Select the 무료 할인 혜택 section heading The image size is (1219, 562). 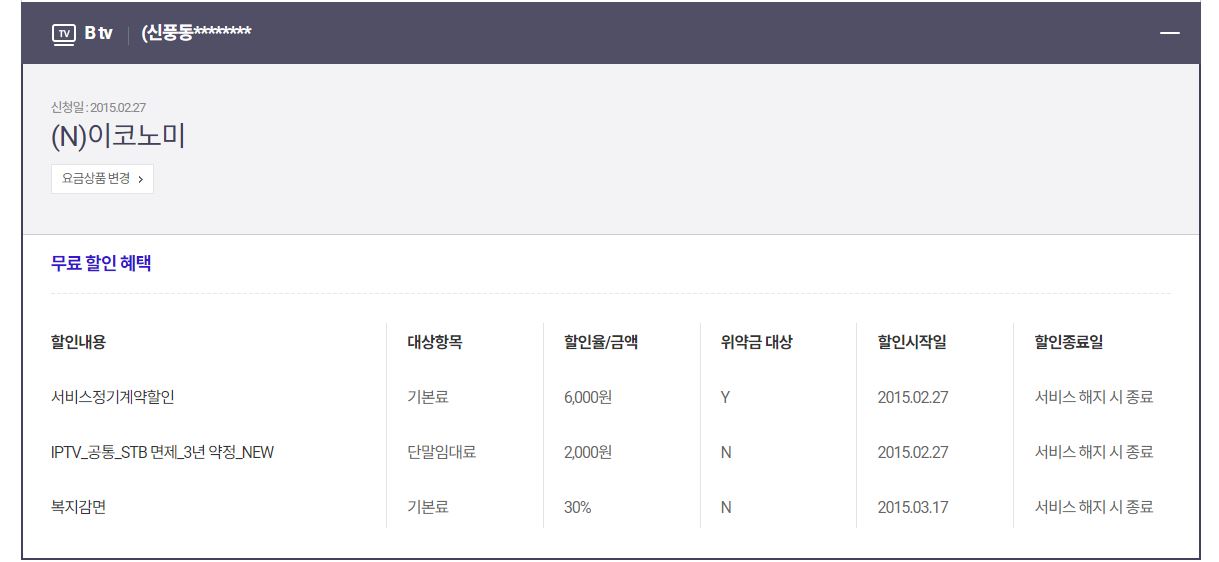click(101, 264)
